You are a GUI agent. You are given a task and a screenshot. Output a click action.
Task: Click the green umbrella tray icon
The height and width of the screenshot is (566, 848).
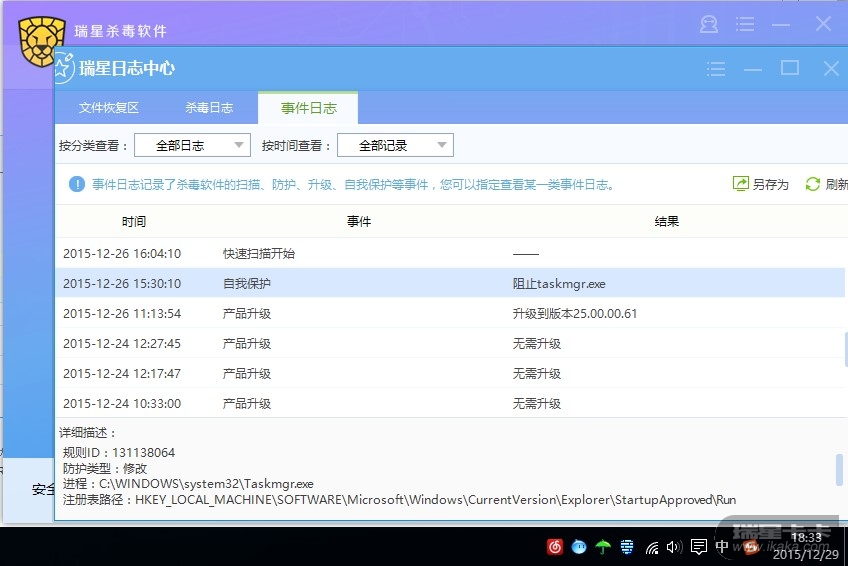point(603,547)
